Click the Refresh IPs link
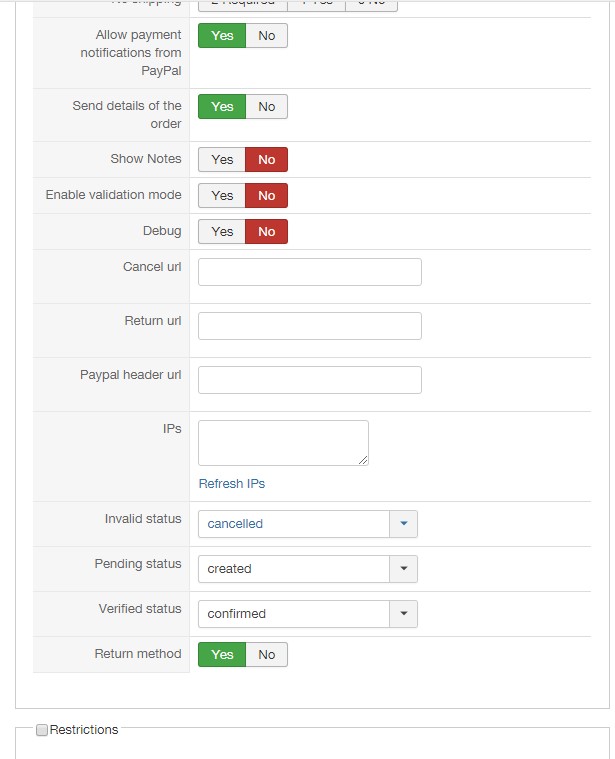Screen dimensions: 615x759 coord(232,484)
